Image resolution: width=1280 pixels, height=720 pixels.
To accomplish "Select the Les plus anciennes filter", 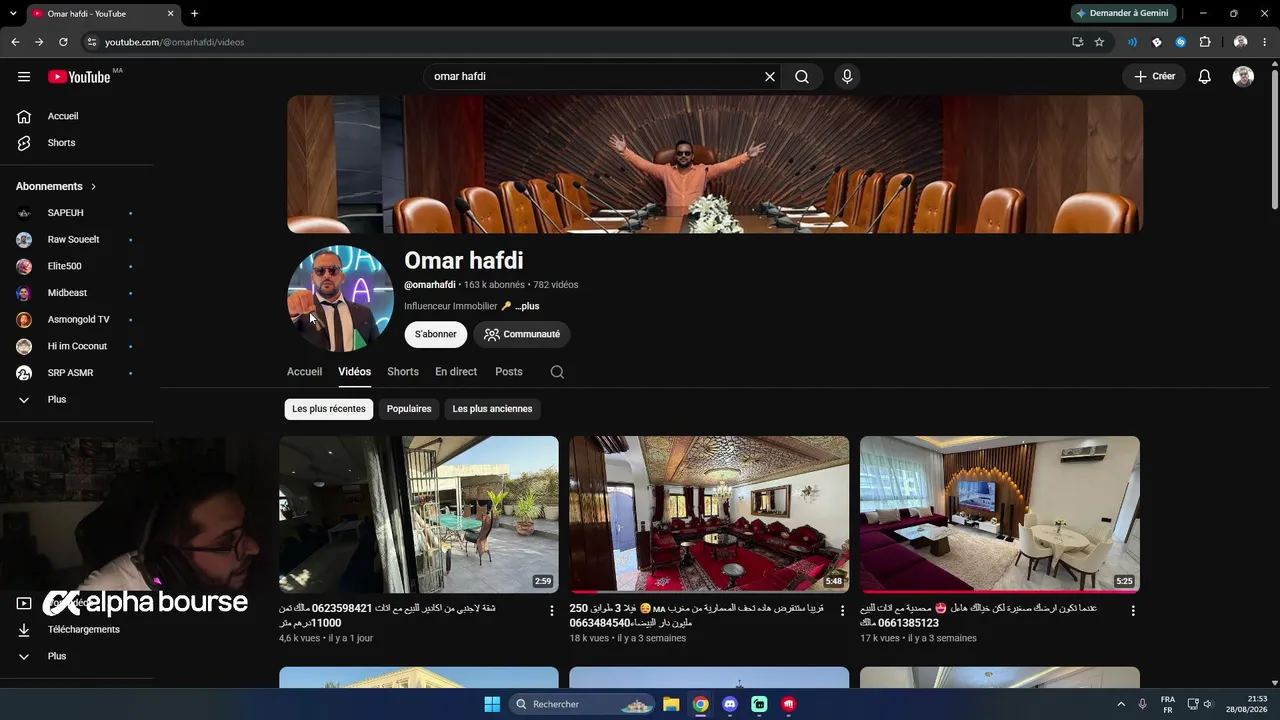I will click(x=492, y=409).
